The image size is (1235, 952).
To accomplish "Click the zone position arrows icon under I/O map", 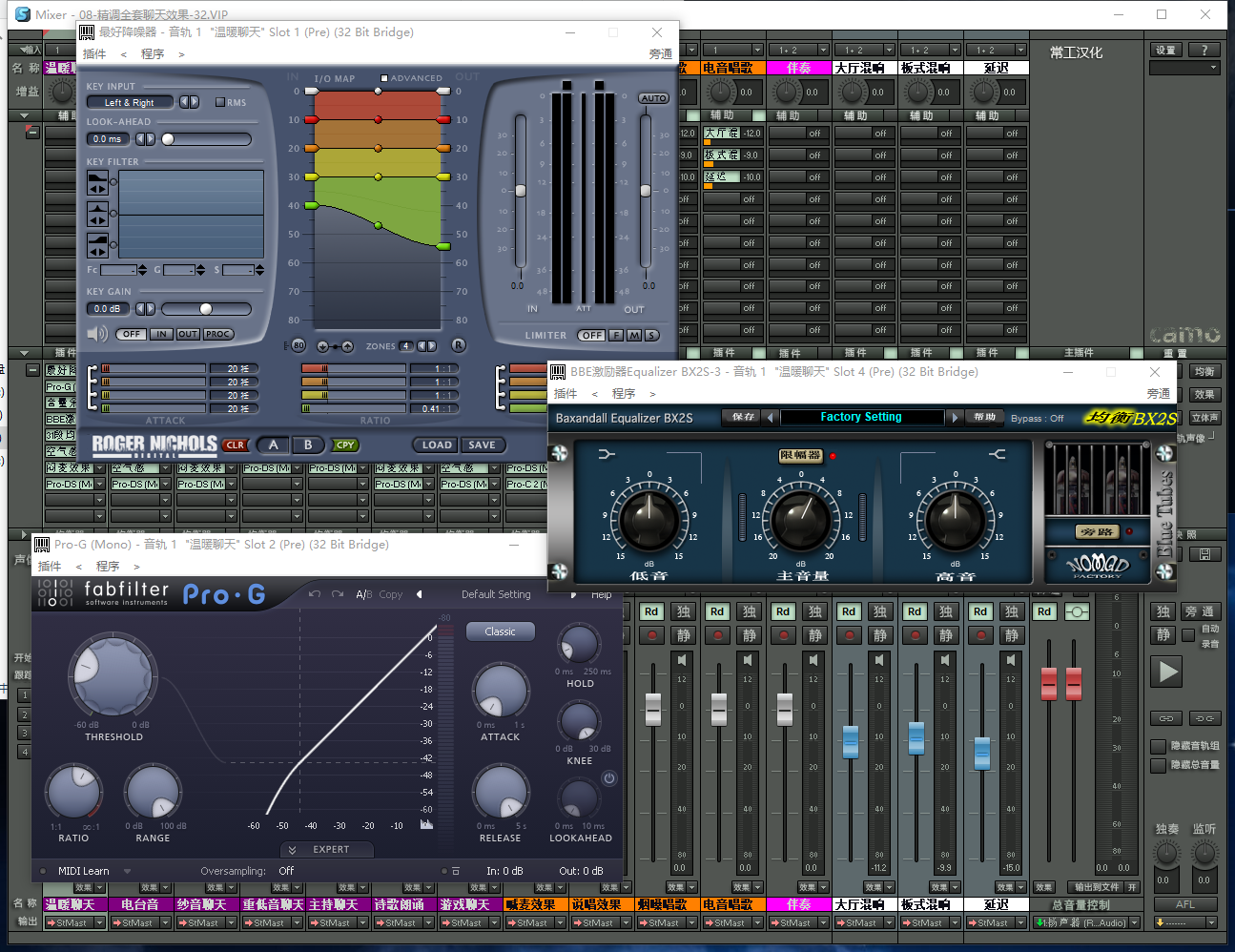I will (335, 346).
